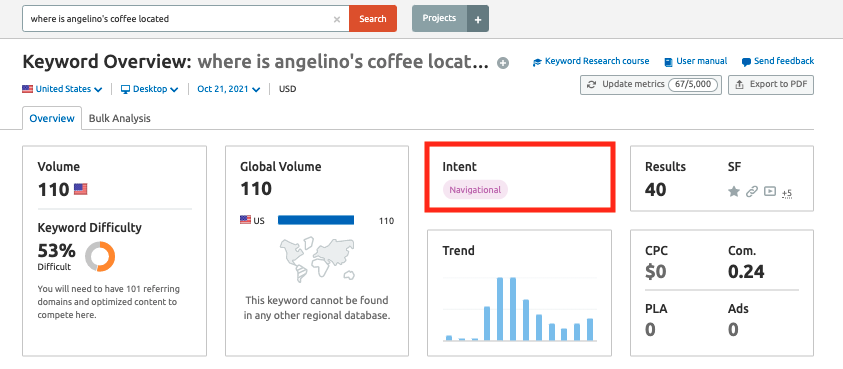Click the link SERP feature icon

tap(752, 191)
